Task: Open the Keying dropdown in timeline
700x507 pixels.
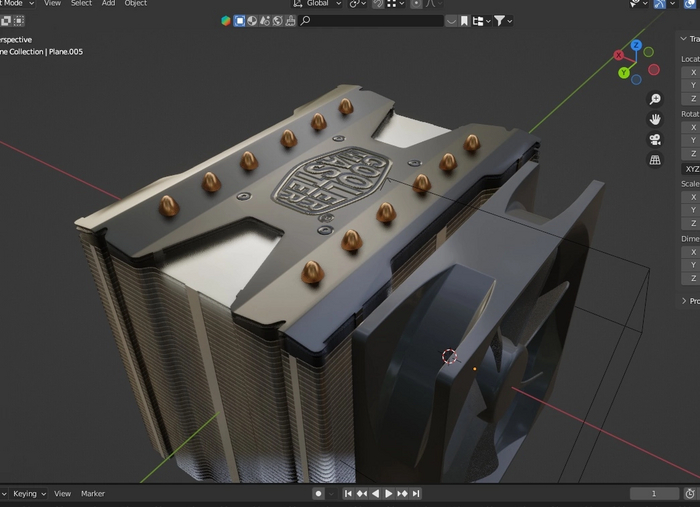Action: tap(27, 494)
